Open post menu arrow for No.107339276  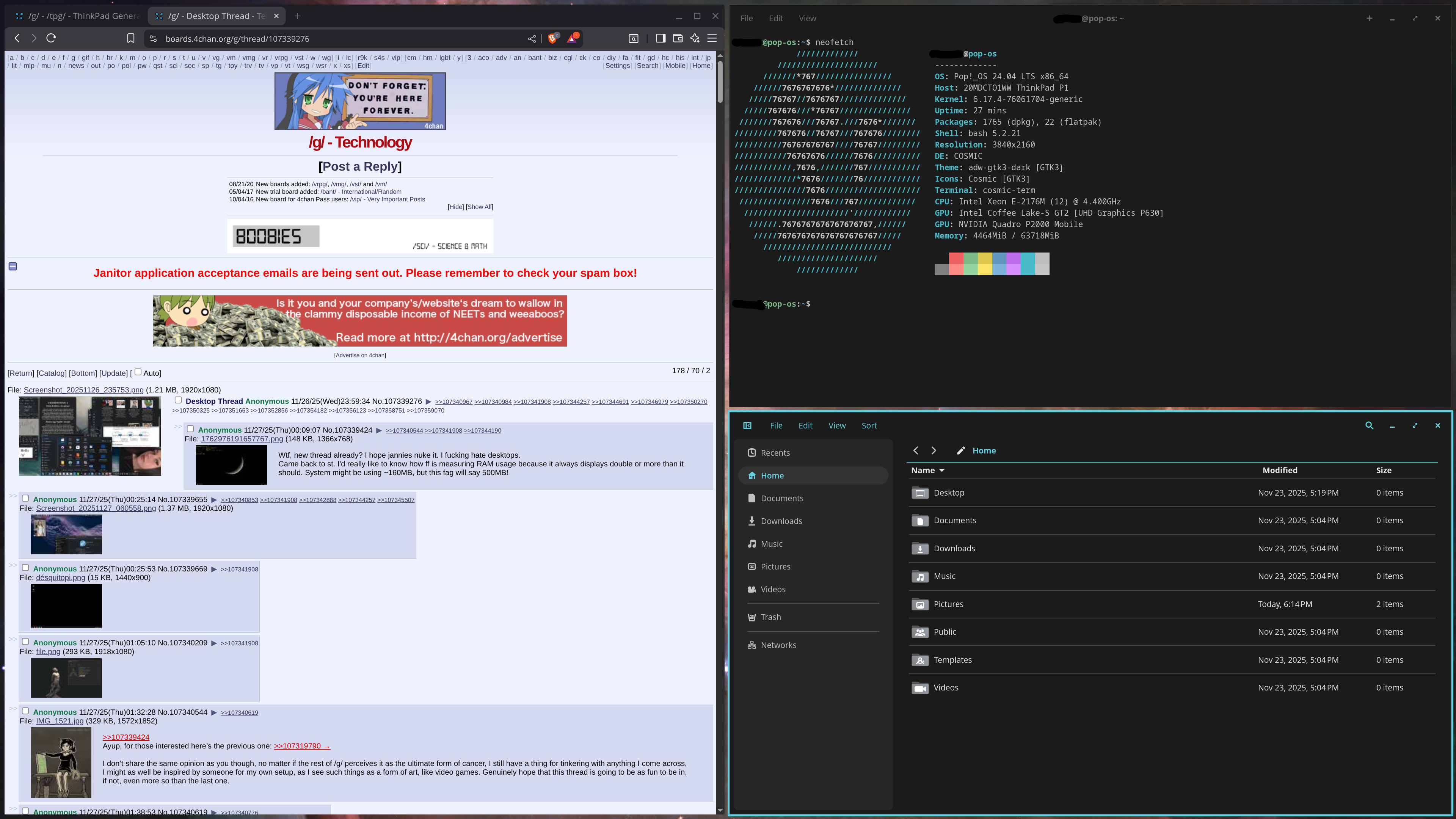pos(428,401)
